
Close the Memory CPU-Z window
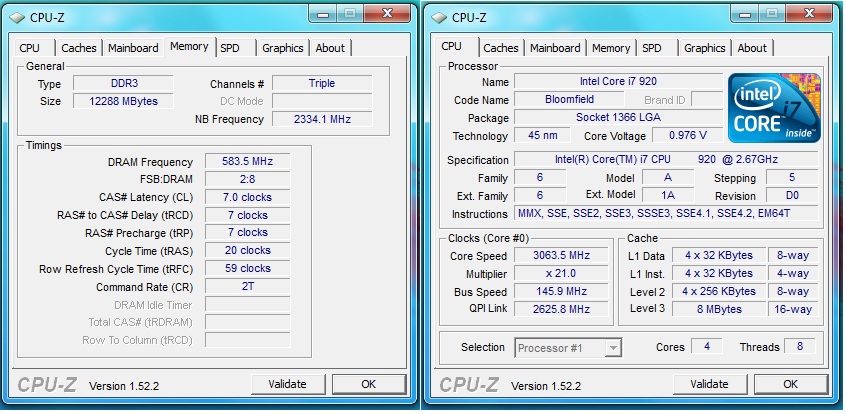click(387, 13)
